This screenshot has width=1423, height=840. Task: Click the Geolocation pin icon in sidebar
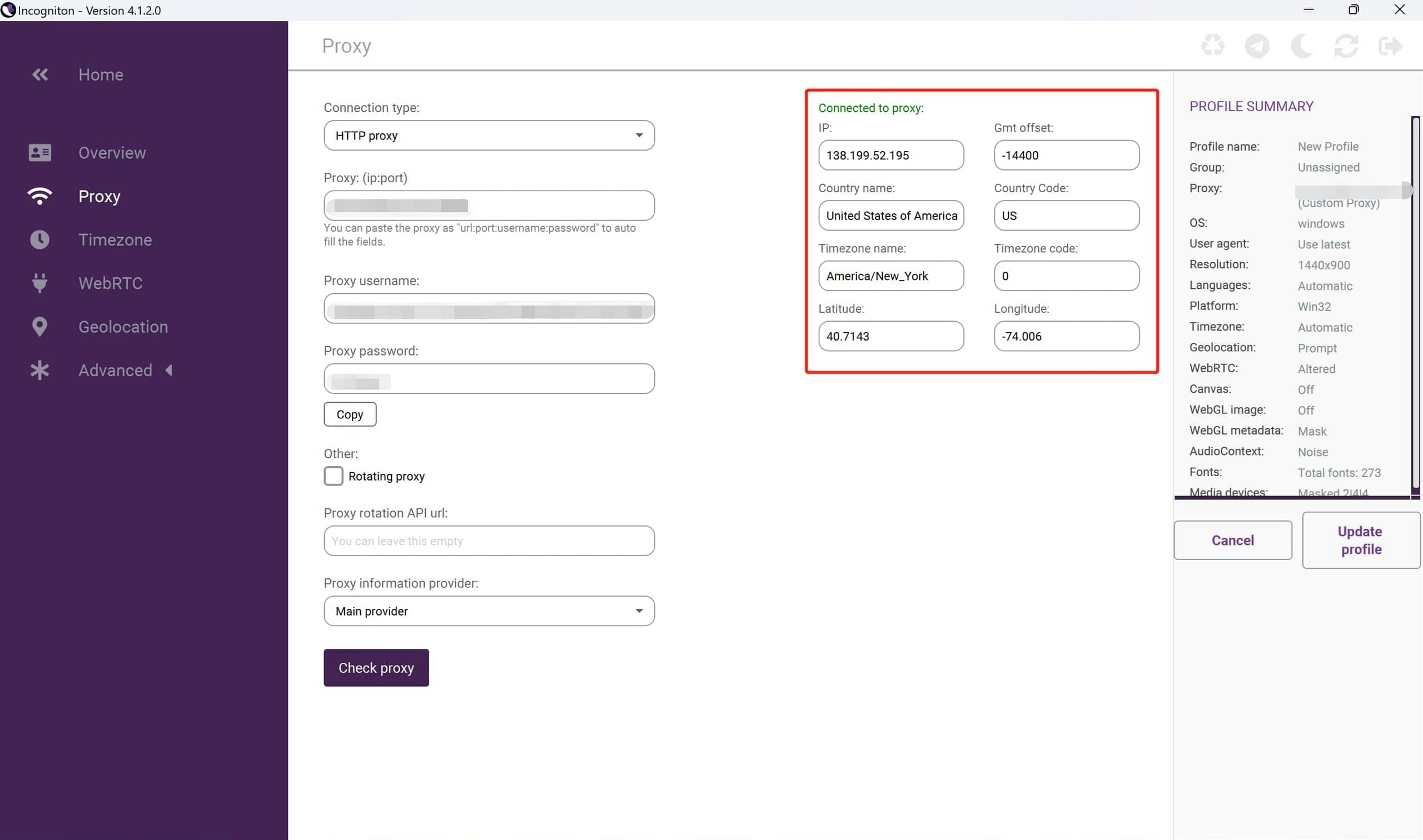click(39, 327)
